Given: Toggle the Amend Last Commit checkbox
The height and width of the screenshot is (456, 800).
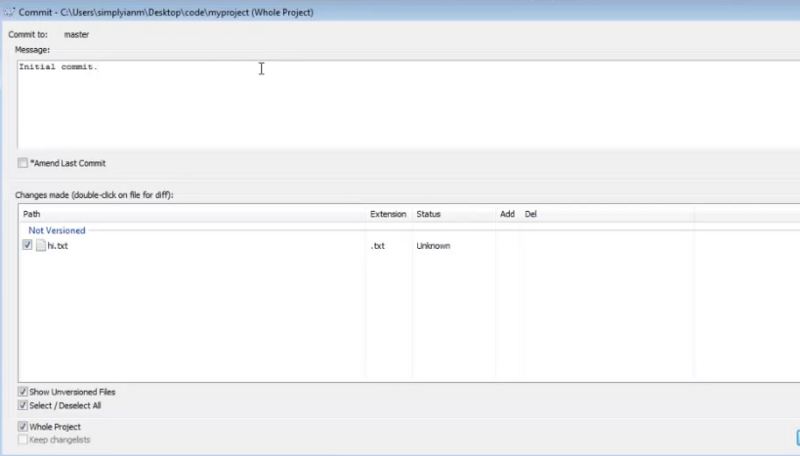Looking at the screenshot, I should coord(22,163).
